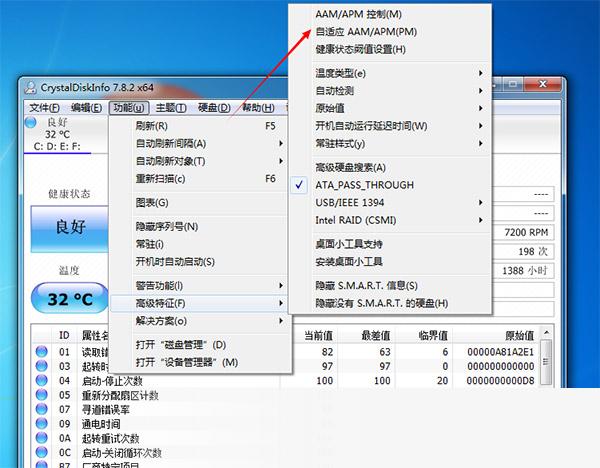This screenshot has height=468, width=600.
Task: Click the blue status orb for attribute 01
Action: click(x=41, y=352)
